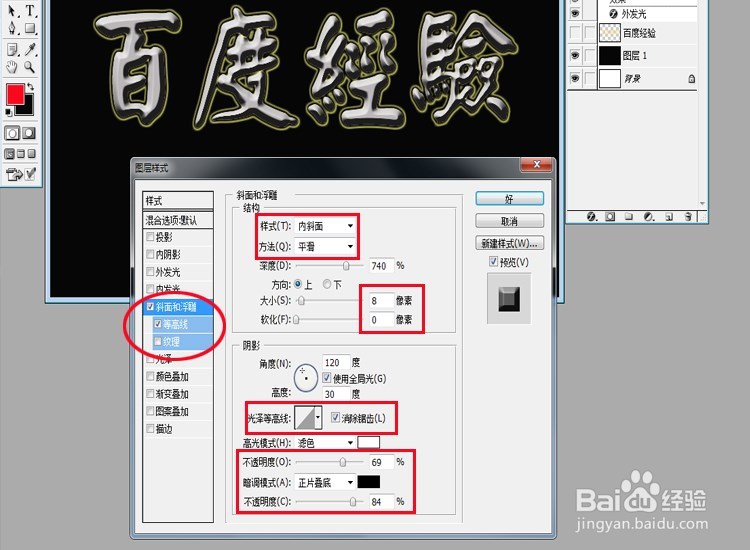
Task: Choose full screen mode
Action: click(x=31, y=154)
